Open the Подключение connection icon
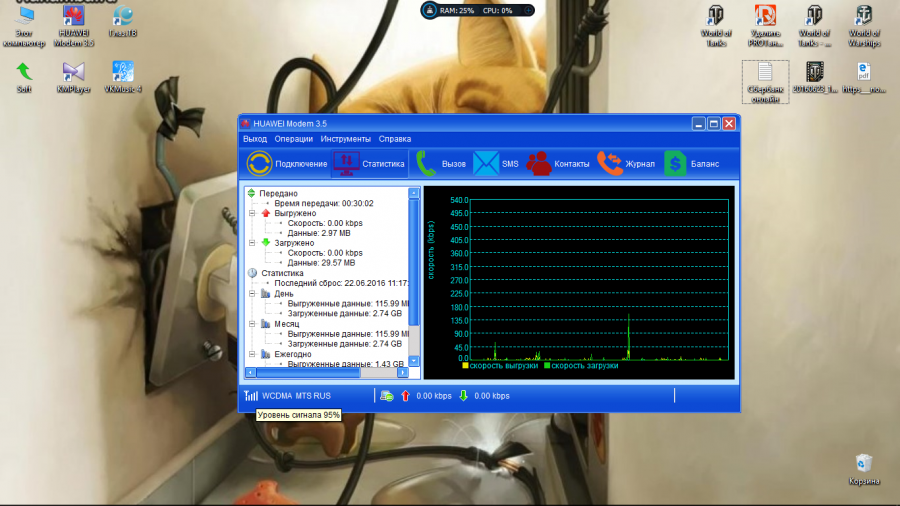The height and width of the screenshot is (506, 900). [259, 164]
